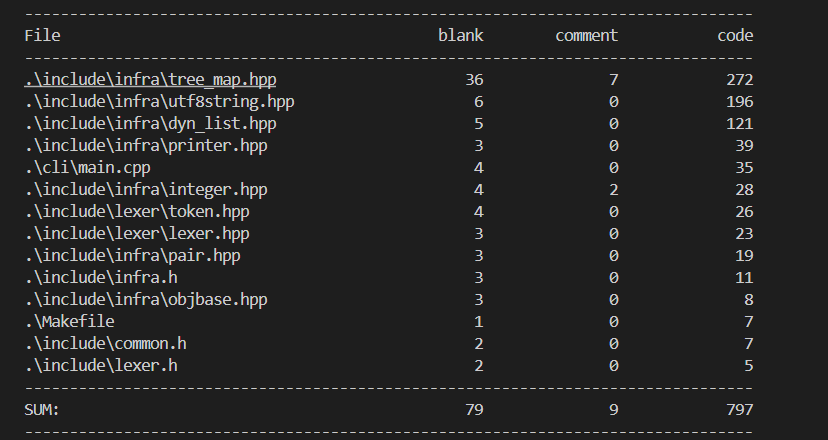Click the total code count 797

pos(740,410)
